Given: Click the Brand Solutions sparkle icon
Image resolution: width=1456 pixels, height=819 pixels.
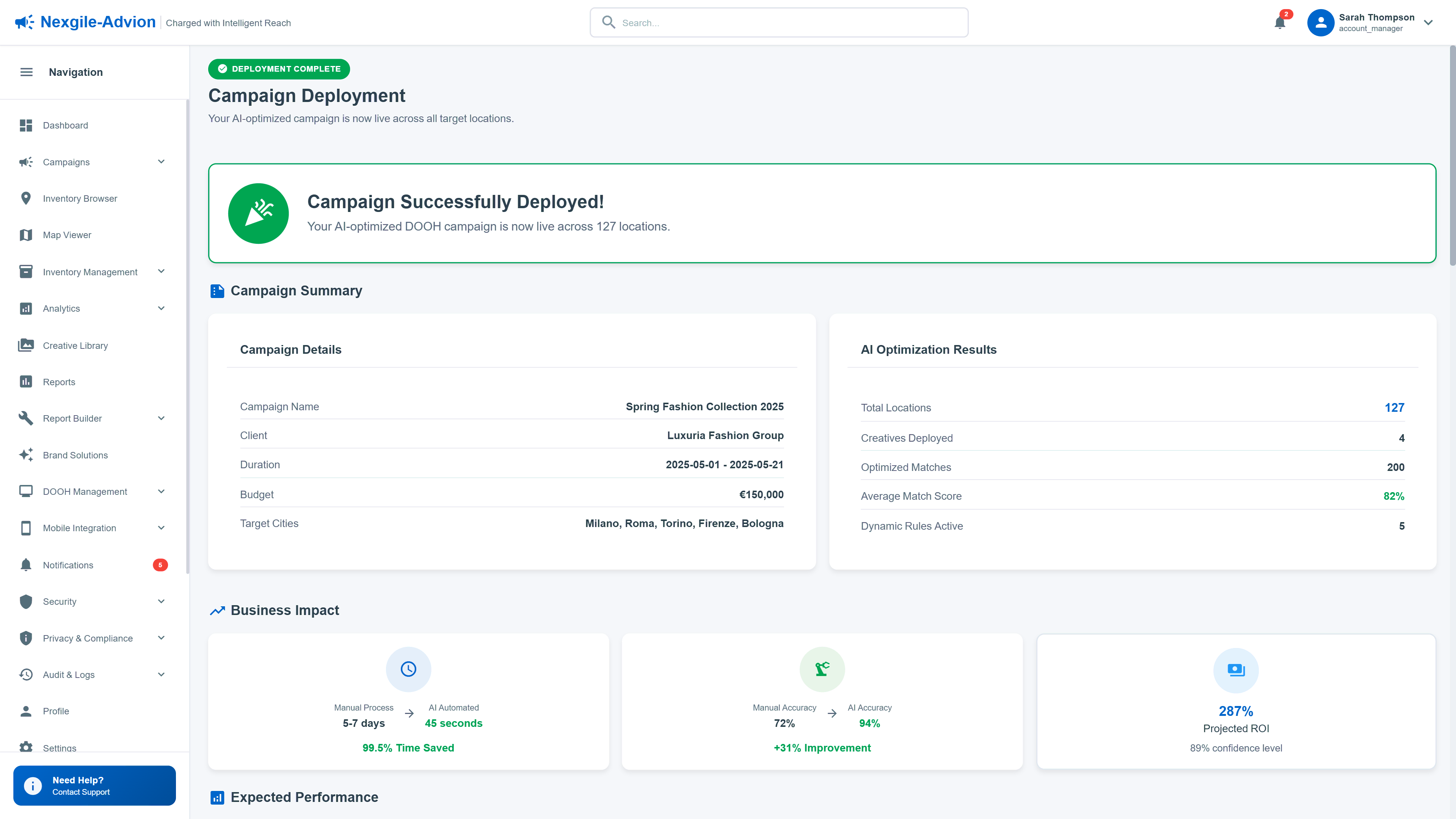Looking at the screenshot, I should pyautogui.click(x=26, y=455).
